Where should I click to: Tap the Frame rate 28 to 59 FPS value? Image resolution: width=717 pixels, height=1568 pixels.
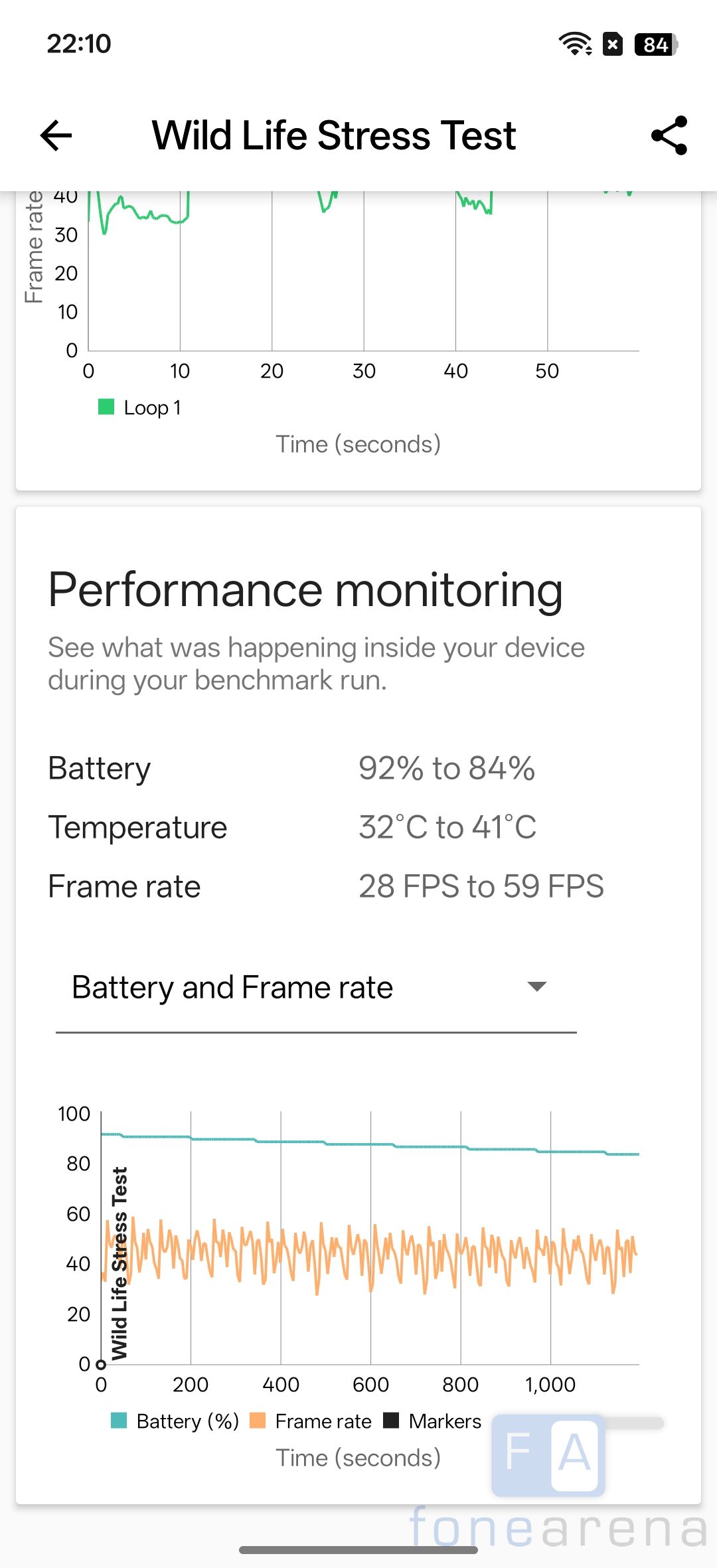point(481,886)
